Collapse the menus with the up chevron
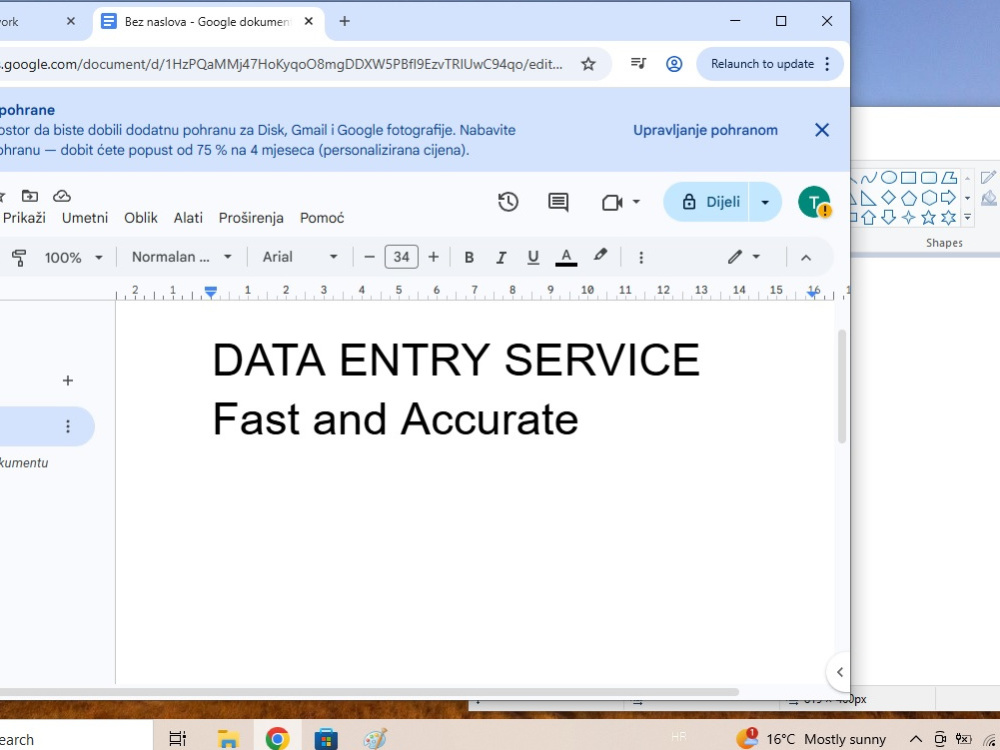The height and width of the screenshot is (750, 1000). pos(805,258)
